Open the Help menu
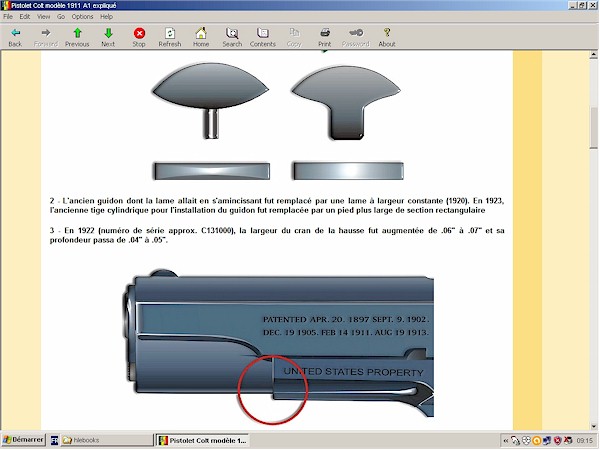 point(106,16)
